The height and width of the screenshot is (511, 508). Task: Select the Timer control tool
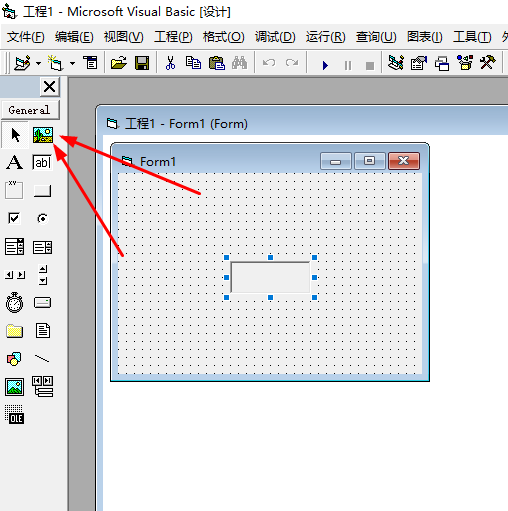pos(14,303)
